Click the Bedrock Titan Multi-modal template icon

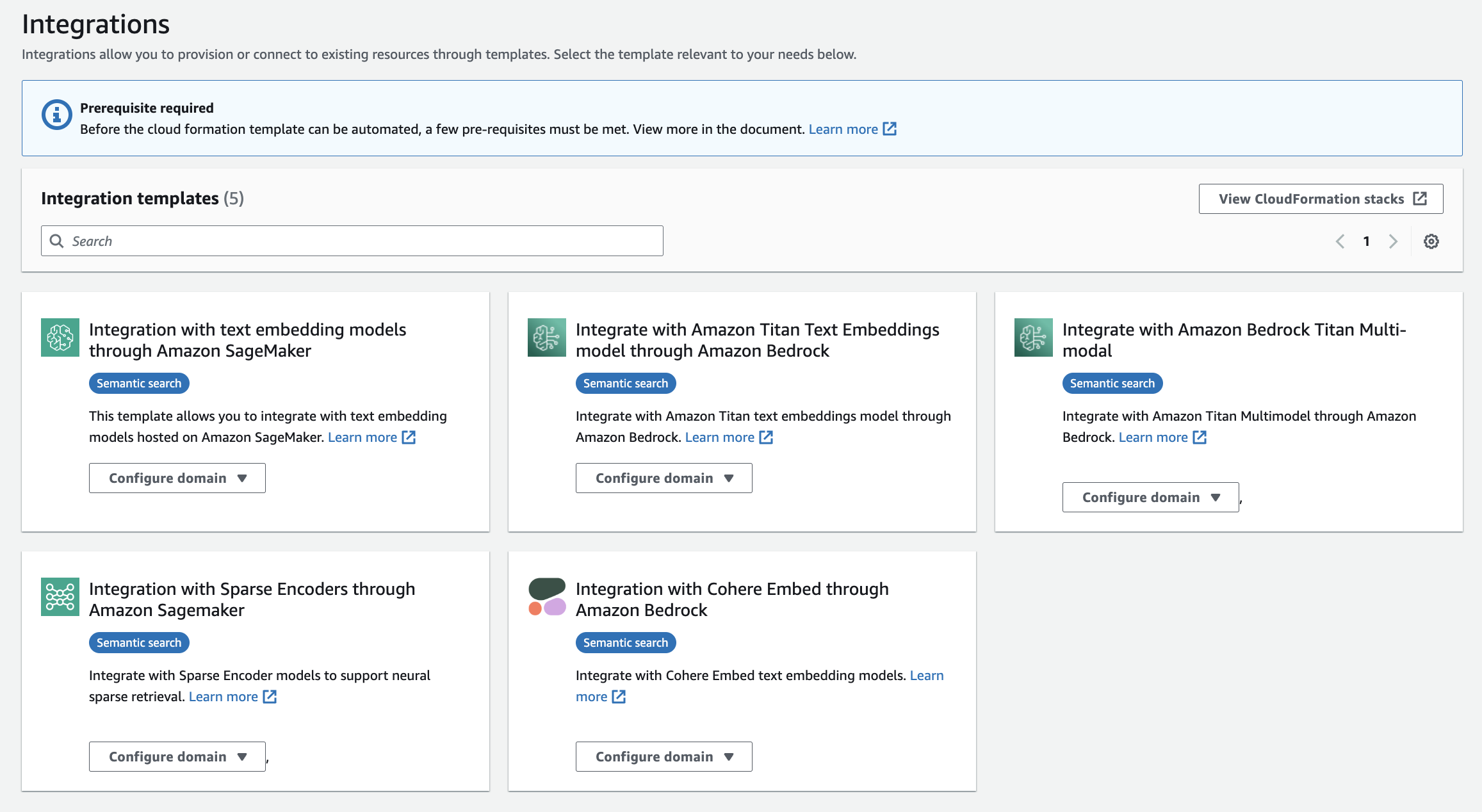point(1034,337)
